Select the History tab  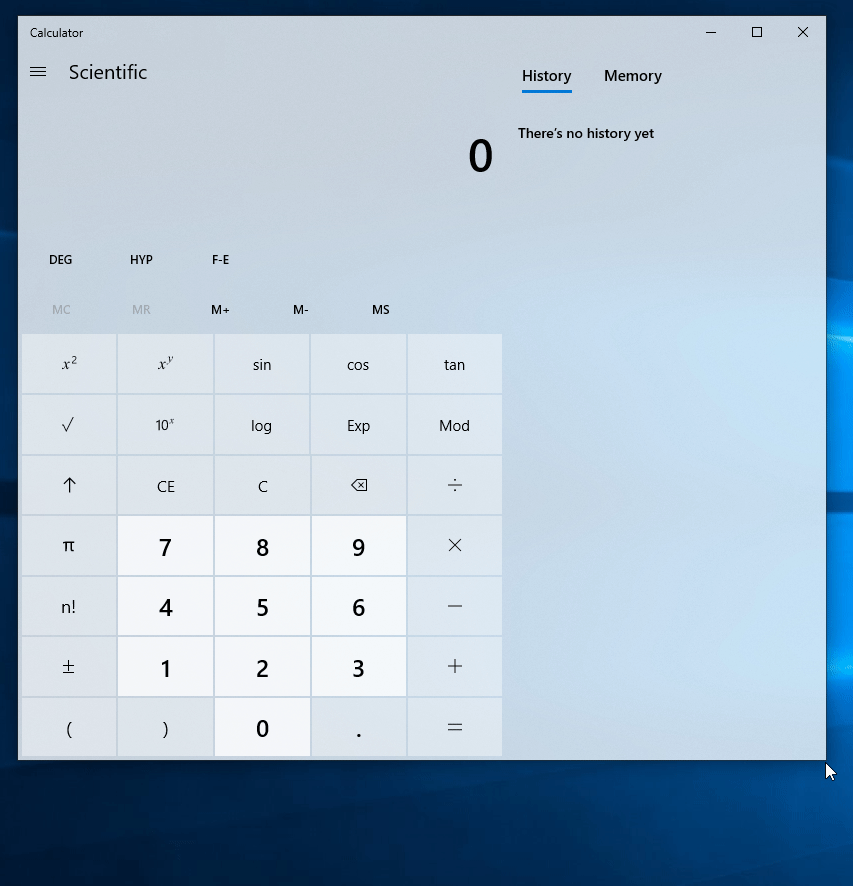tap(546, 76)
